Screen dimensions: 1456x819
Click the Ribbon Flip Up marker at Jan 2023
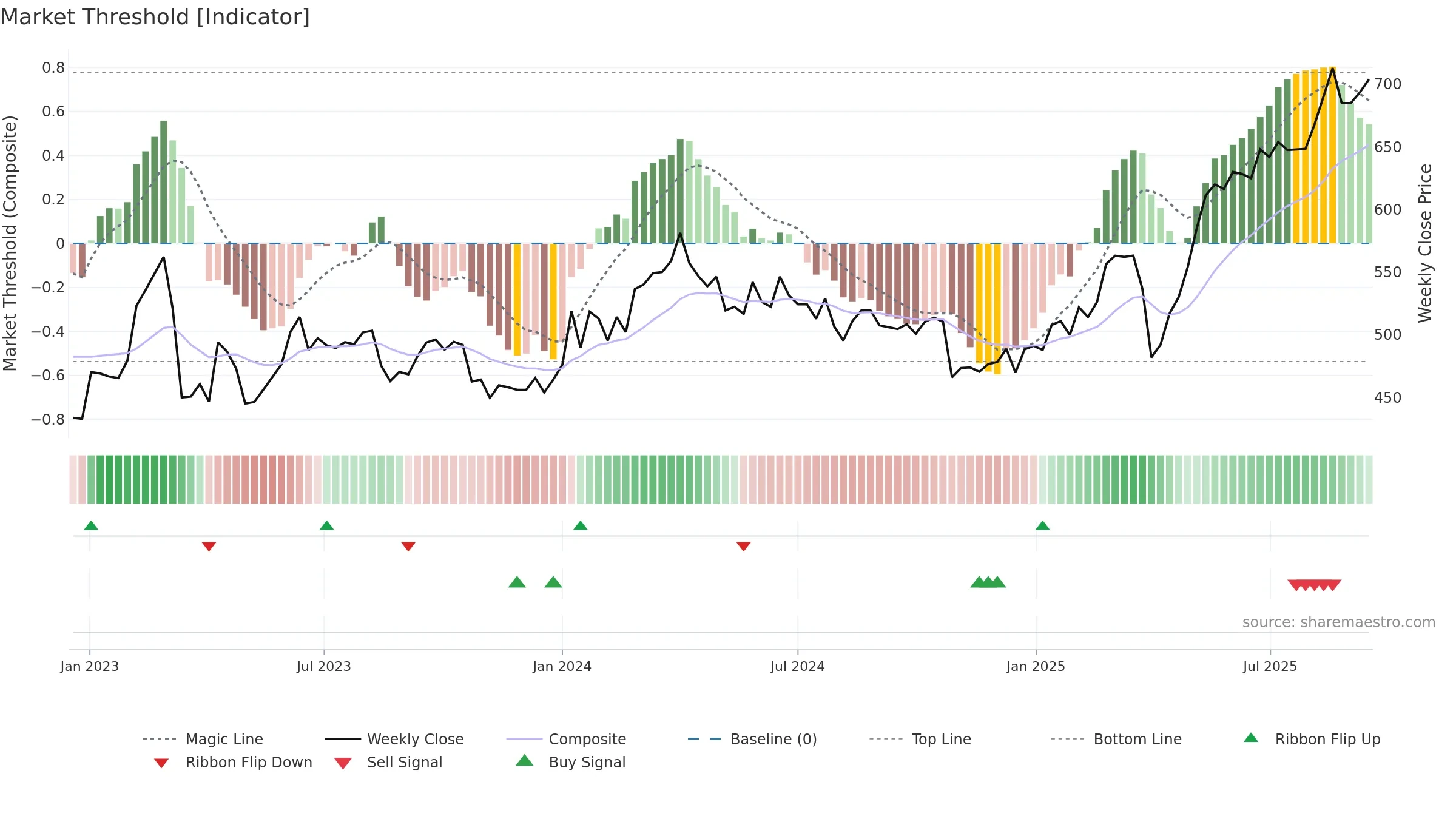pyautogui.click(x=91, y=525)
